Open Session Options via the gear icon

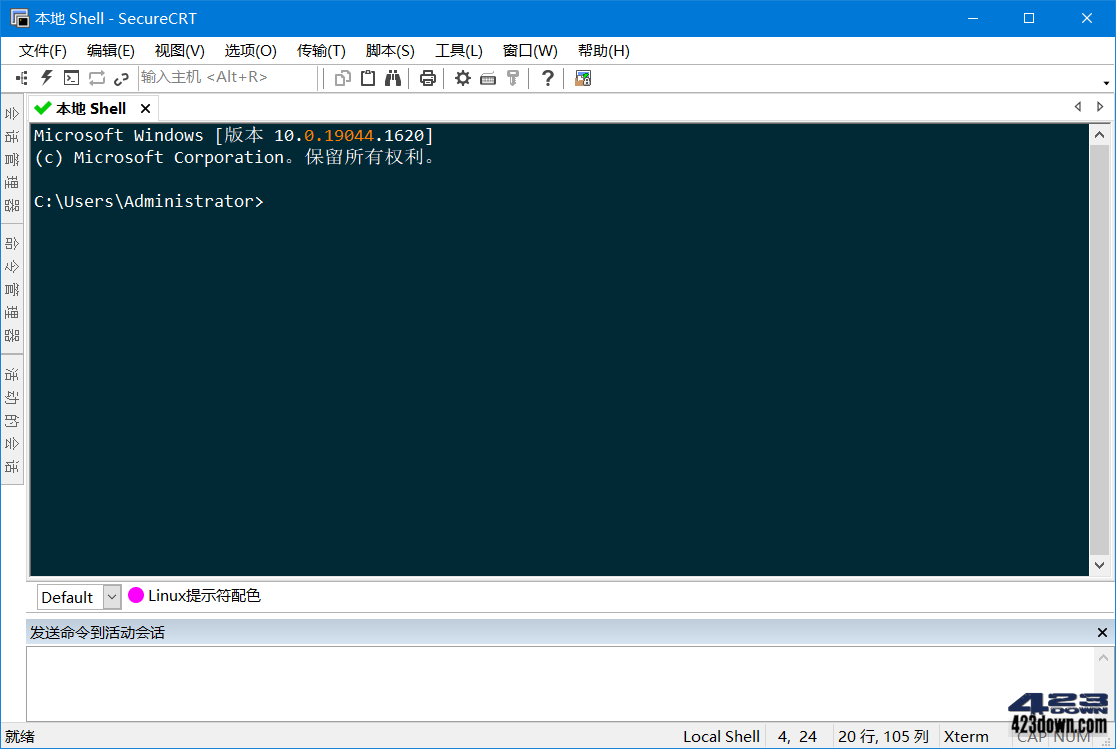click(462, 77)
